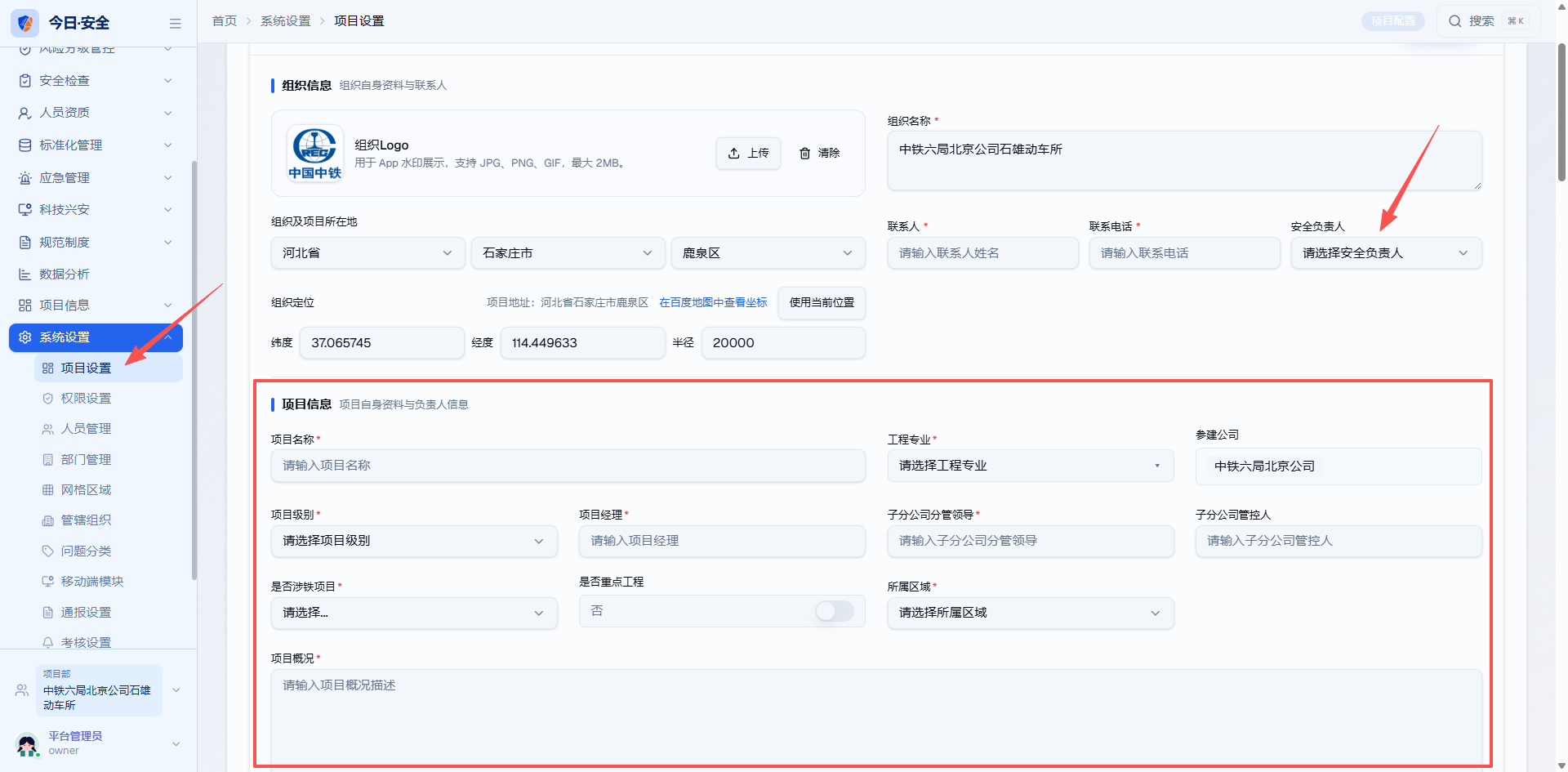Click the 项目概况 description textarea
Viewport: 1568px width, 772px height.
[876, 719]
